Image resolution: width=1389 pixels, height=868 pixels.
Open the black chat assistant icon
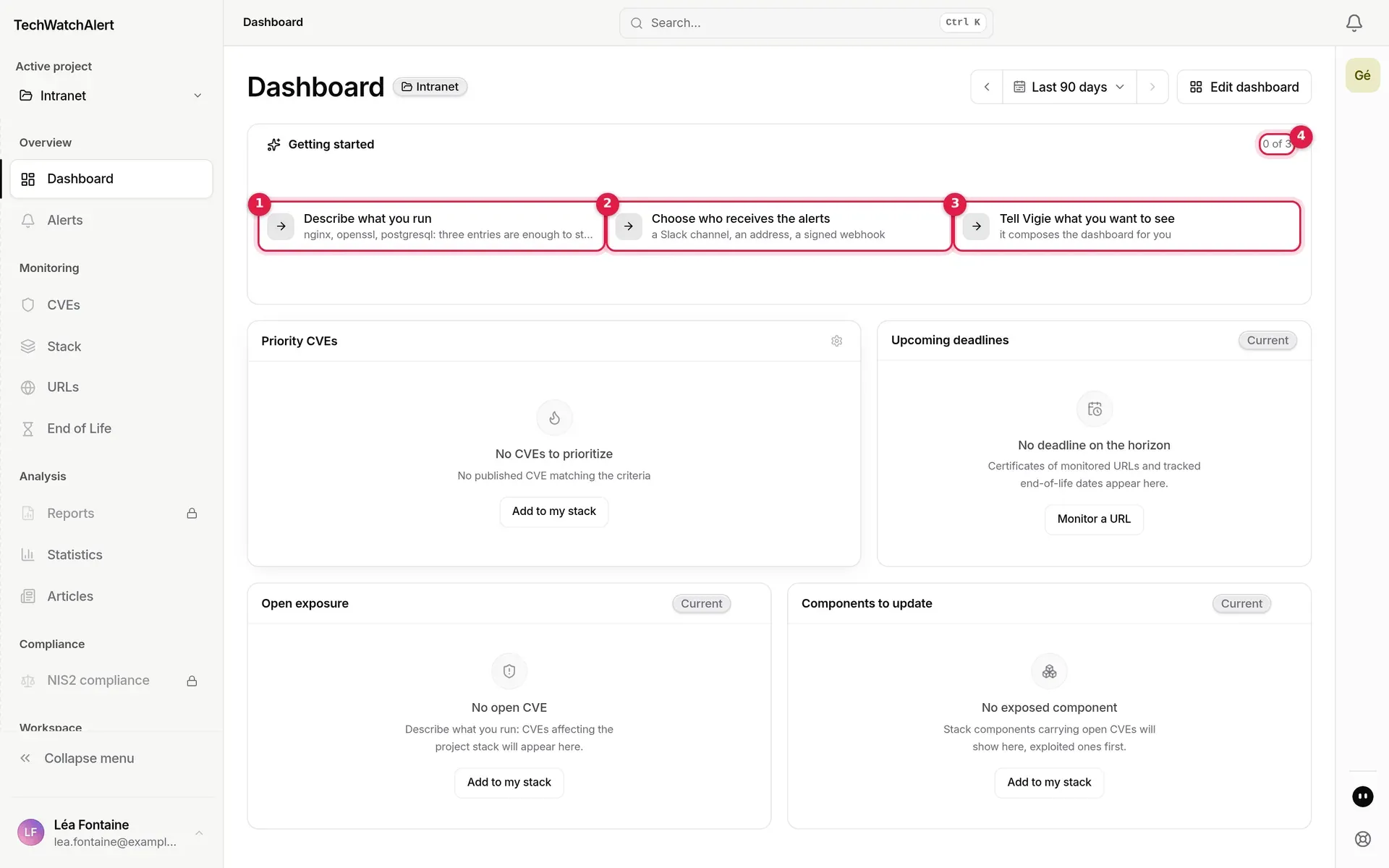click(x=1362, y=796)
